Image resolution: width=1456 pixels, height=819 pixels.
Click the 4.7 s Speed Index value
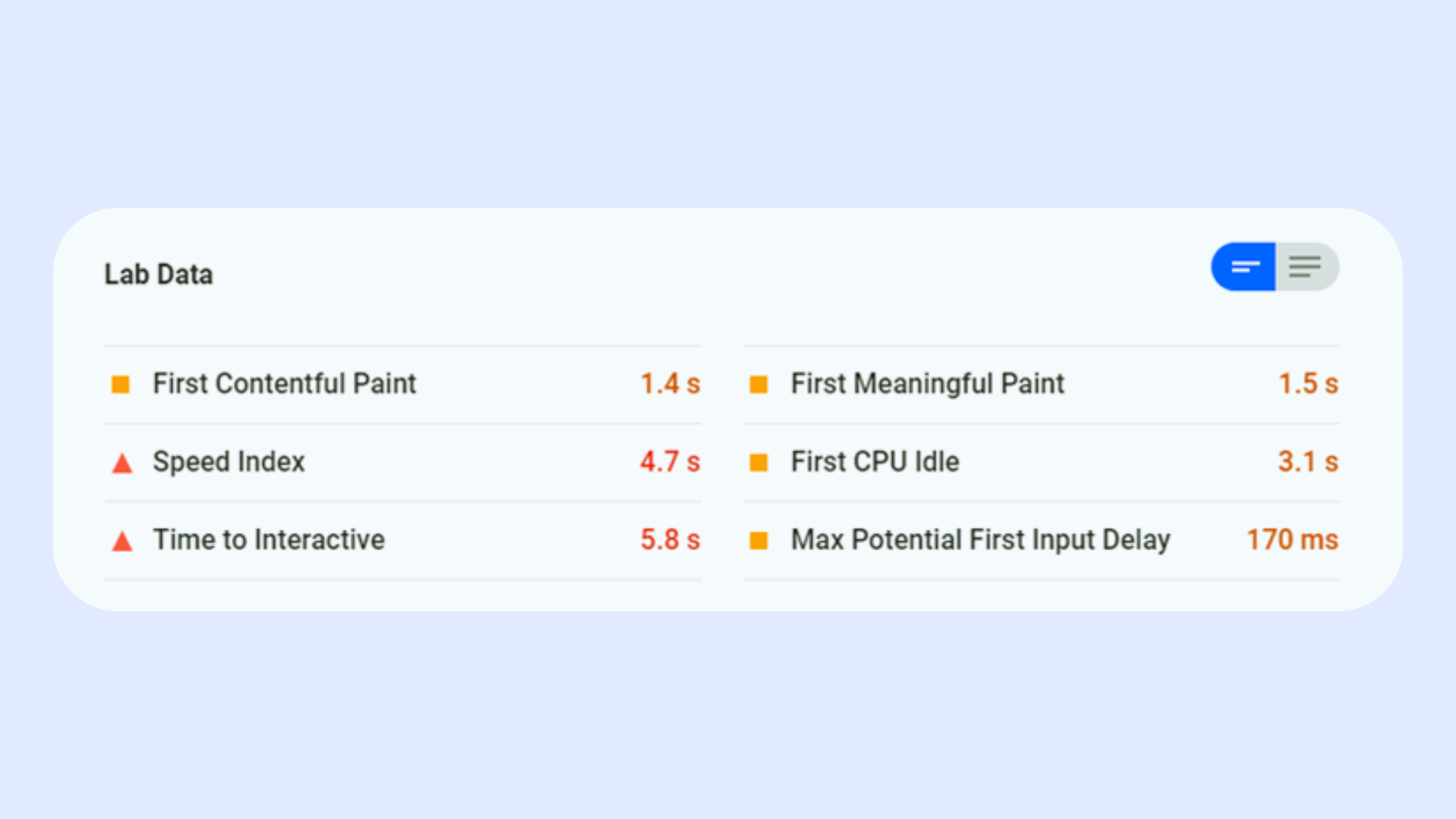pyautogui.click(x=670, y=461)
